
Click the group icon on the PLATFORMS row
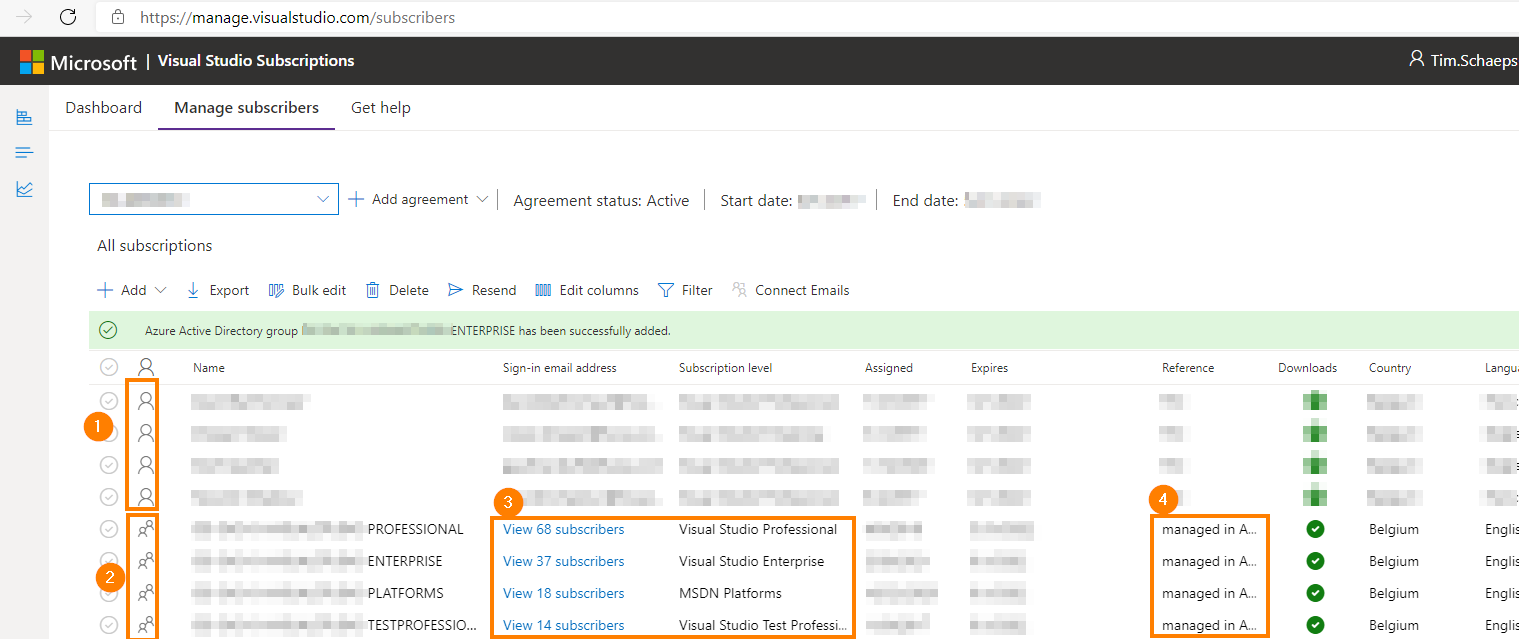[146, 593]
